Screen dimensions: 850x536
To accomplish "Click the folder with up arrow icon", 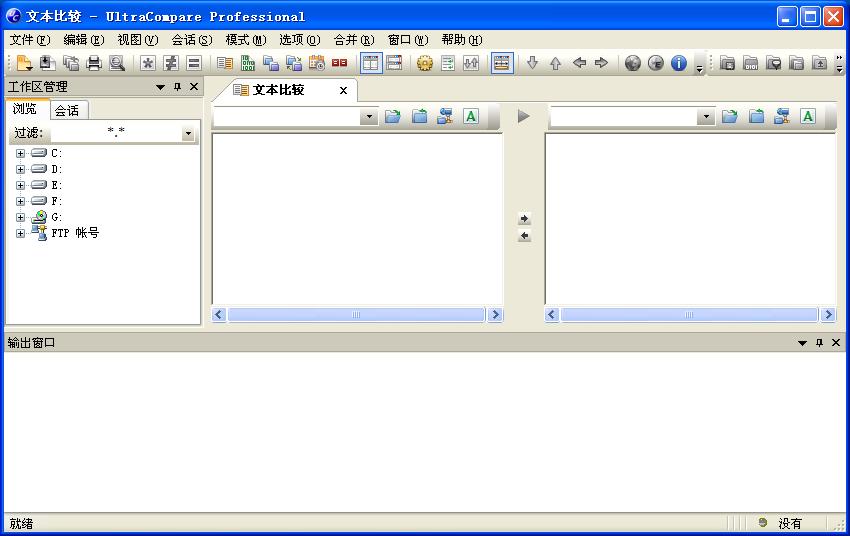I will click(x=819, y=63).
